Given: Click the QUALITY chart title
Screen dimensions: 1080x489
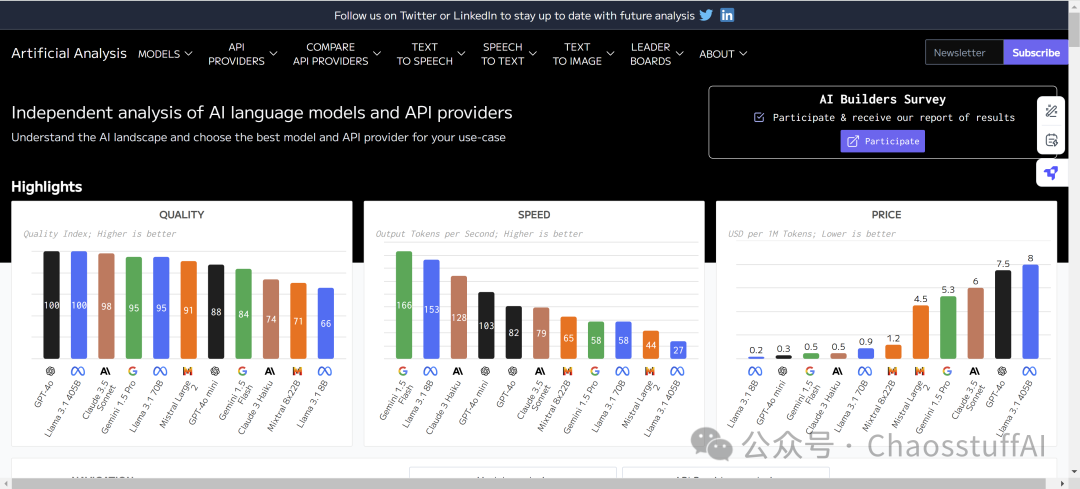Looking at the screenshot, I should coord(182,215).
